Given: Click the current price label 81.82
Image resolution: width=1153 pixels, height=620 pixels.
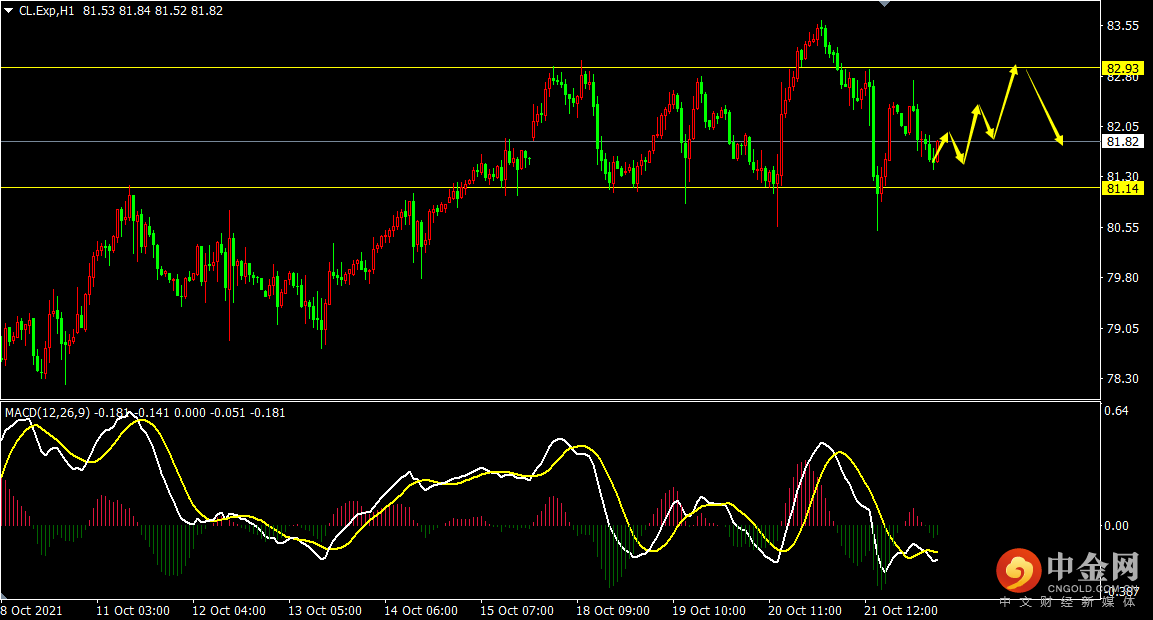Looking at the screenshot, I should (x=1122, y=141).
